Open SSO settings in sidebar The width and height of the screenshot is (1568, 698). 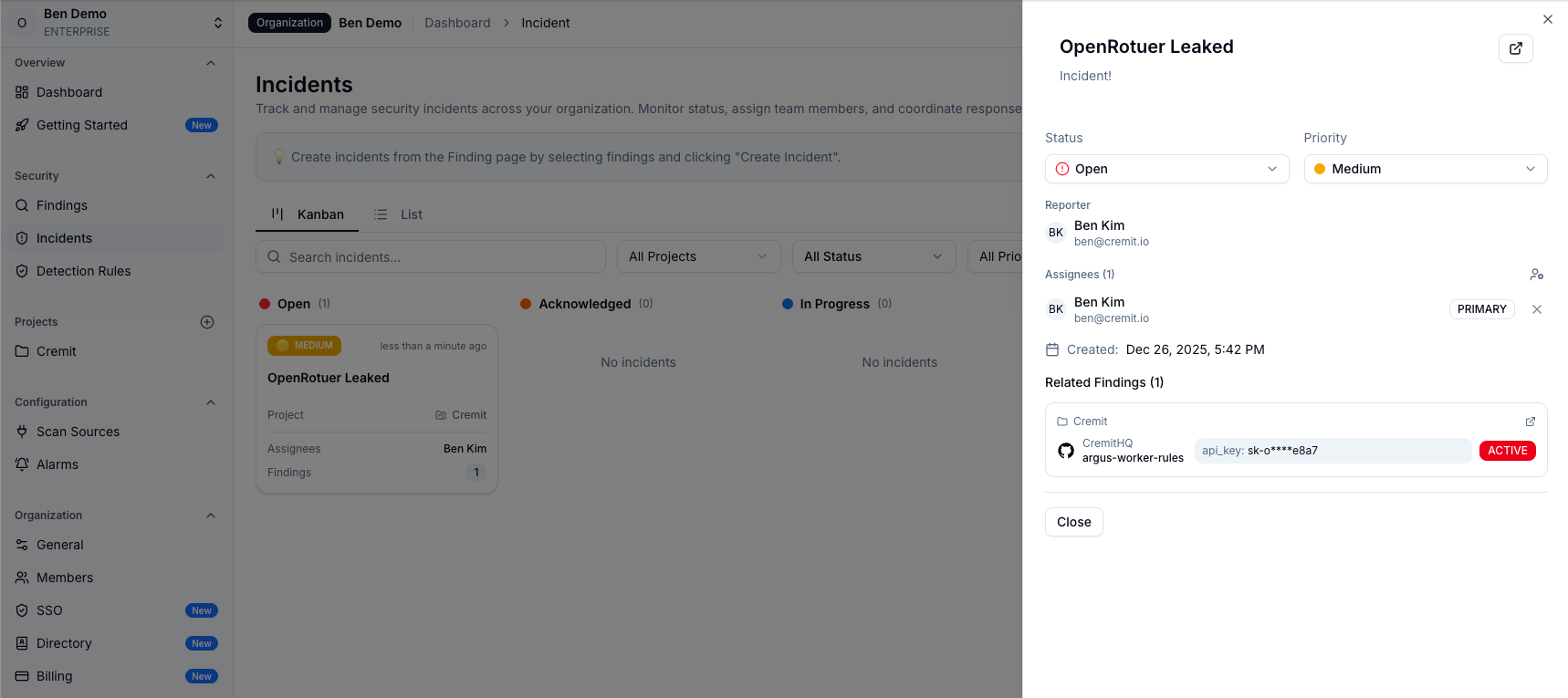click(116, 610)
